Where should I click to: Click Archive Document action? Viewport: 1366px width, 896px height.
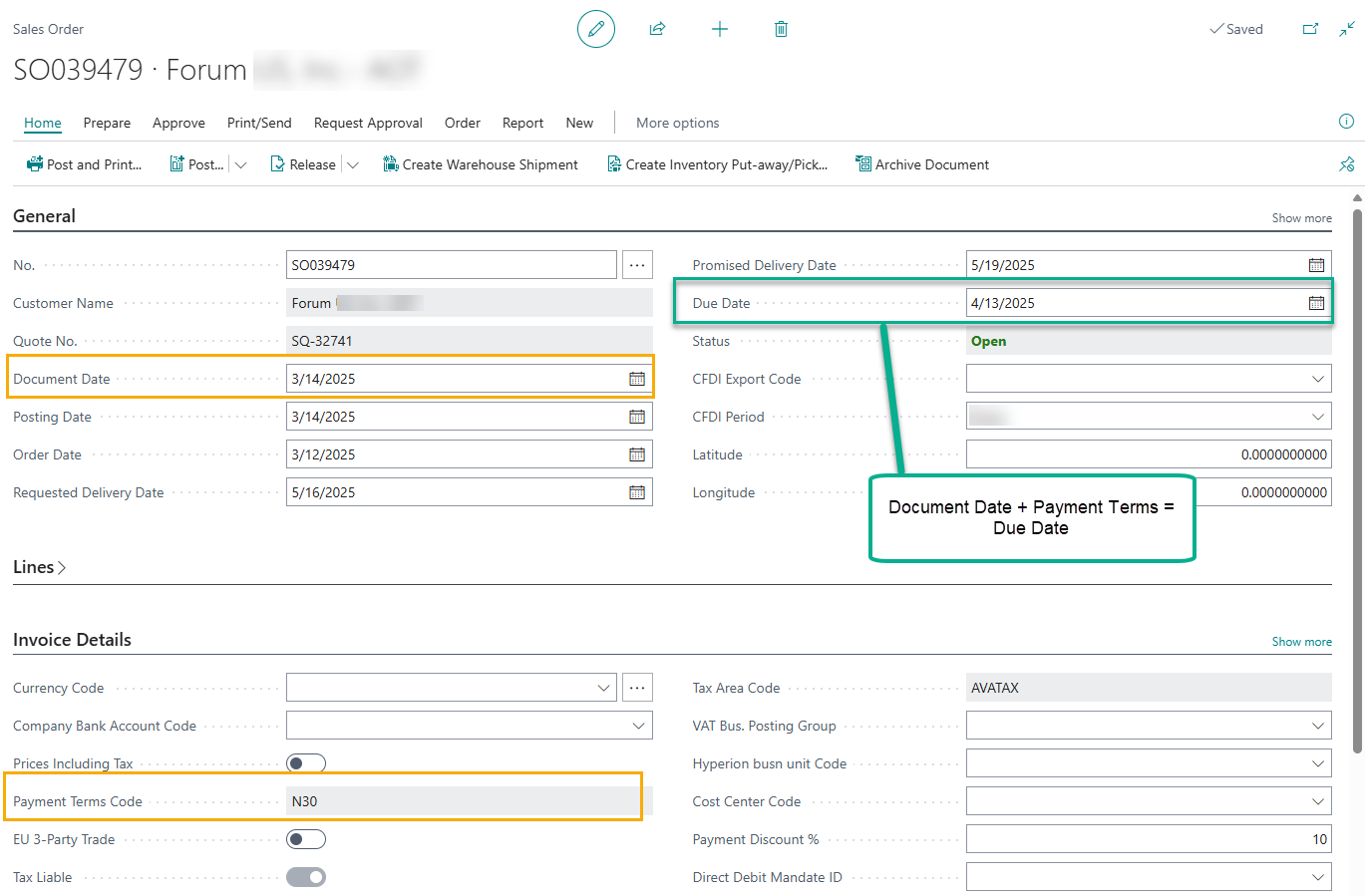pos(922,164)
